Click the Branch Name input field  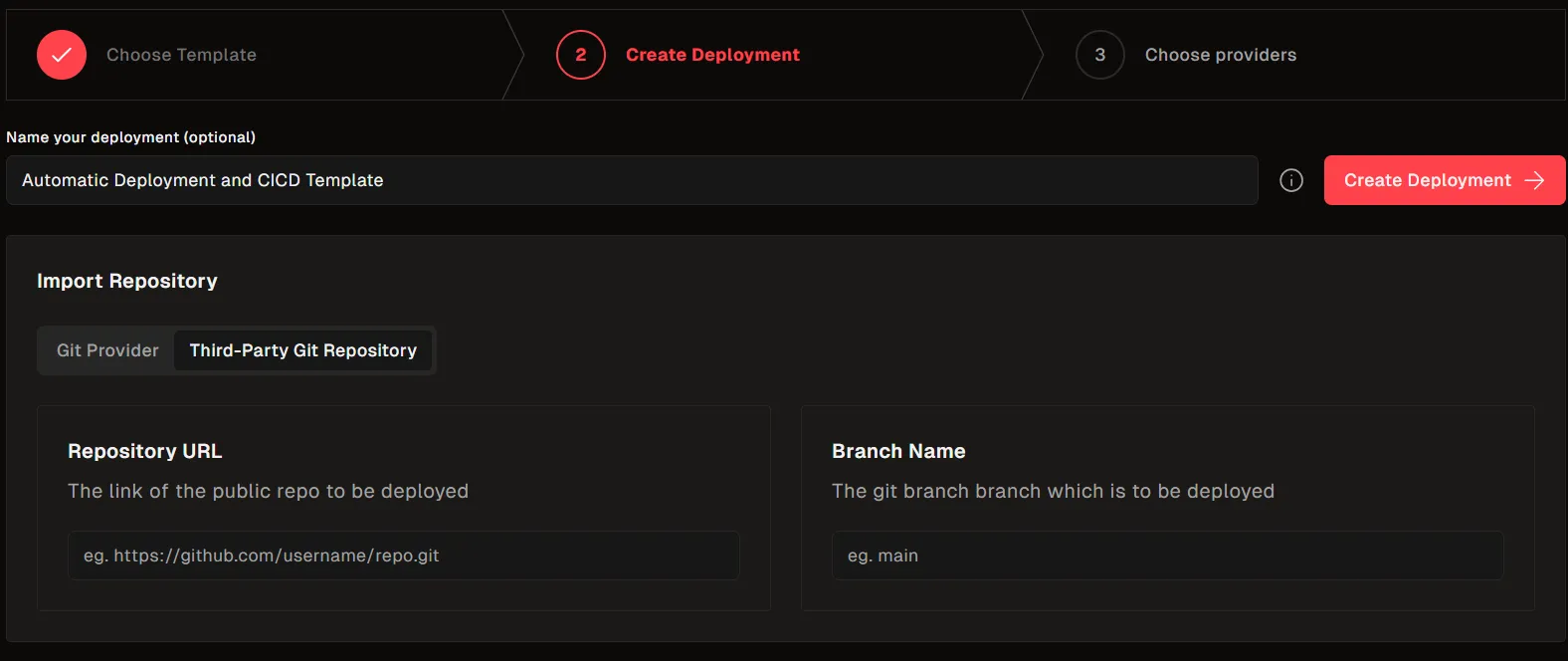(x=1167, y=555)
